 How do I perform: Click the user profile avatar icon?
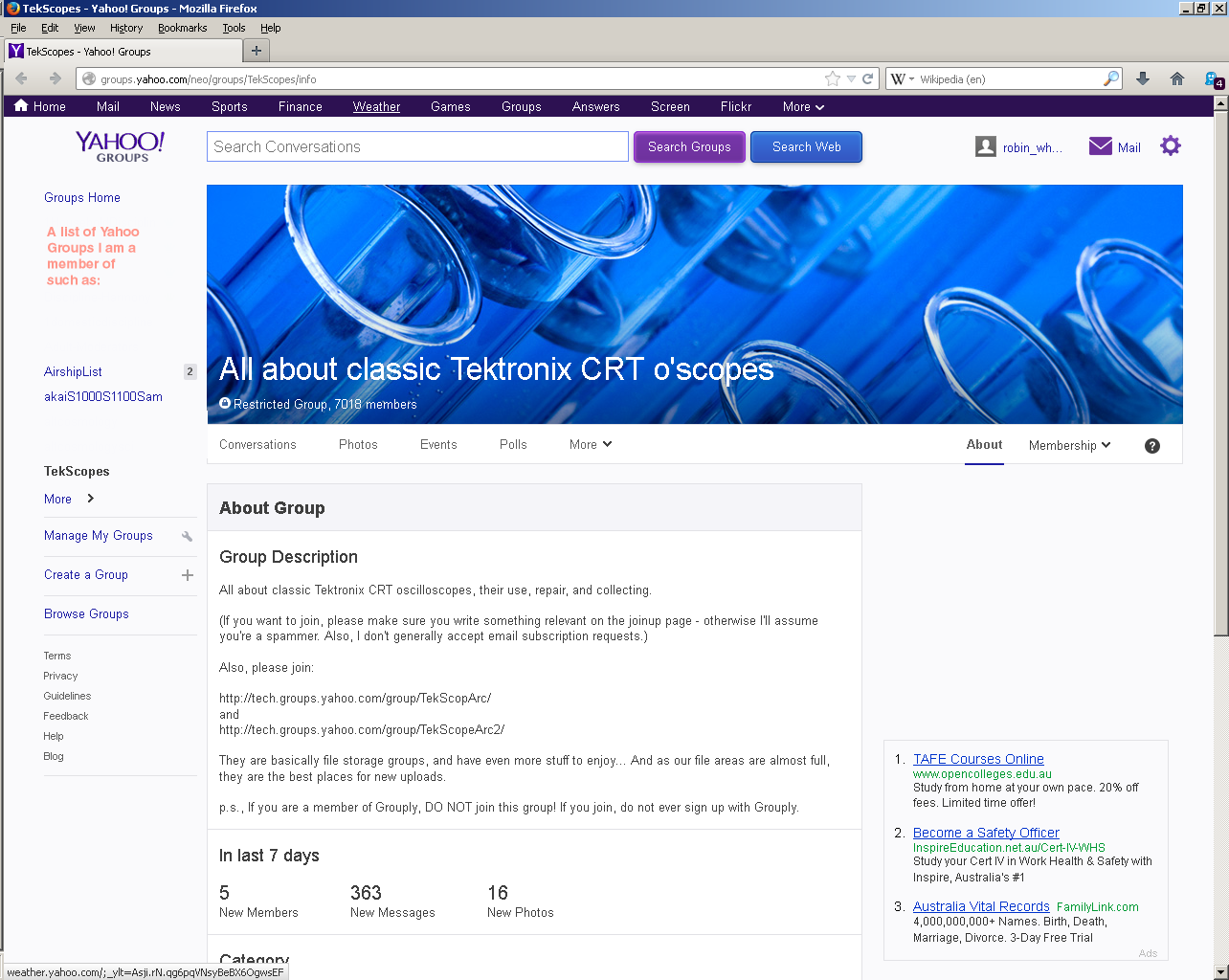coord(986,146)
